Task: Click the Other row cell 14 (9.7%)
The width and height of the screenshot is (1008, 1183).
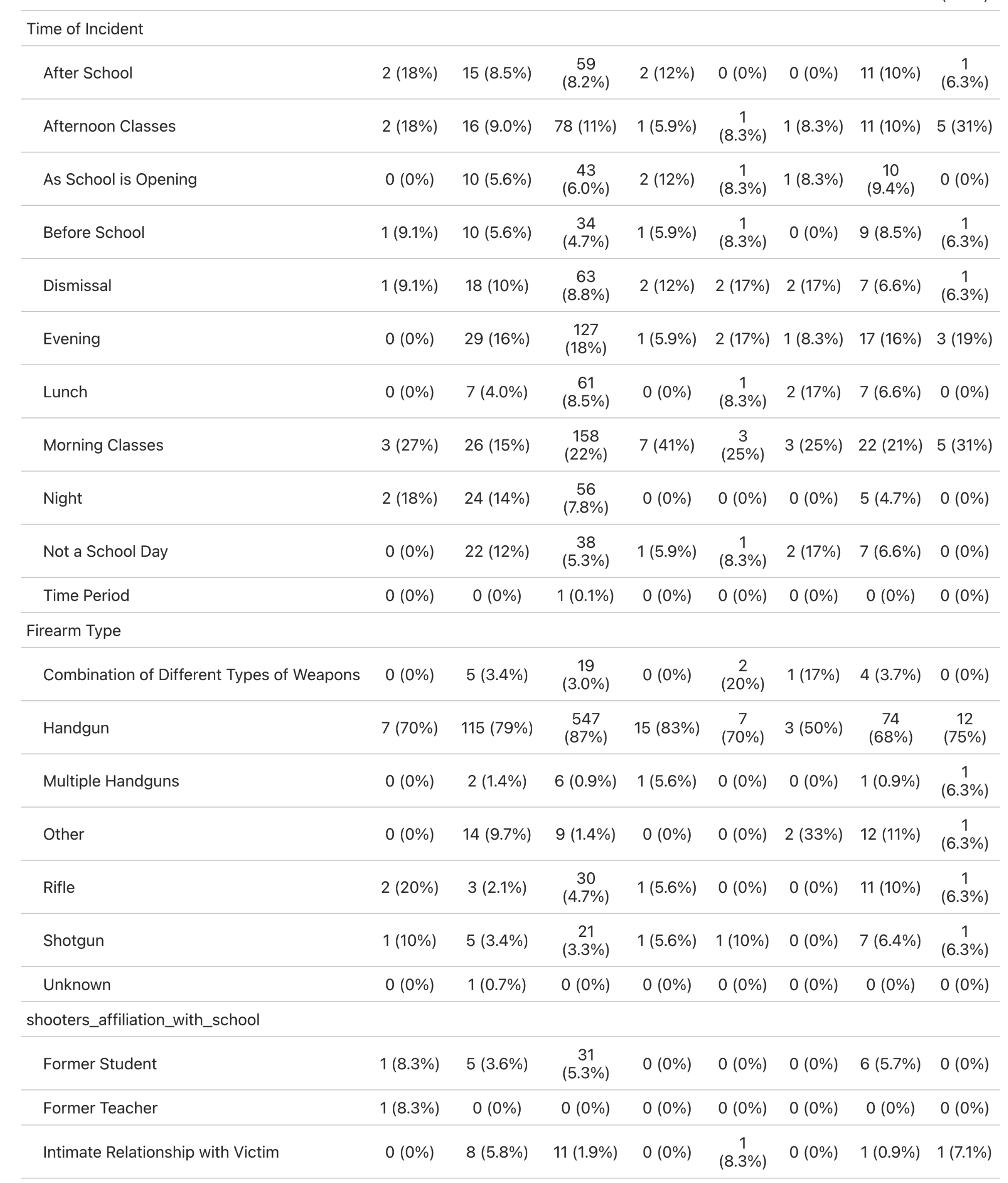Action: point(496,834)
